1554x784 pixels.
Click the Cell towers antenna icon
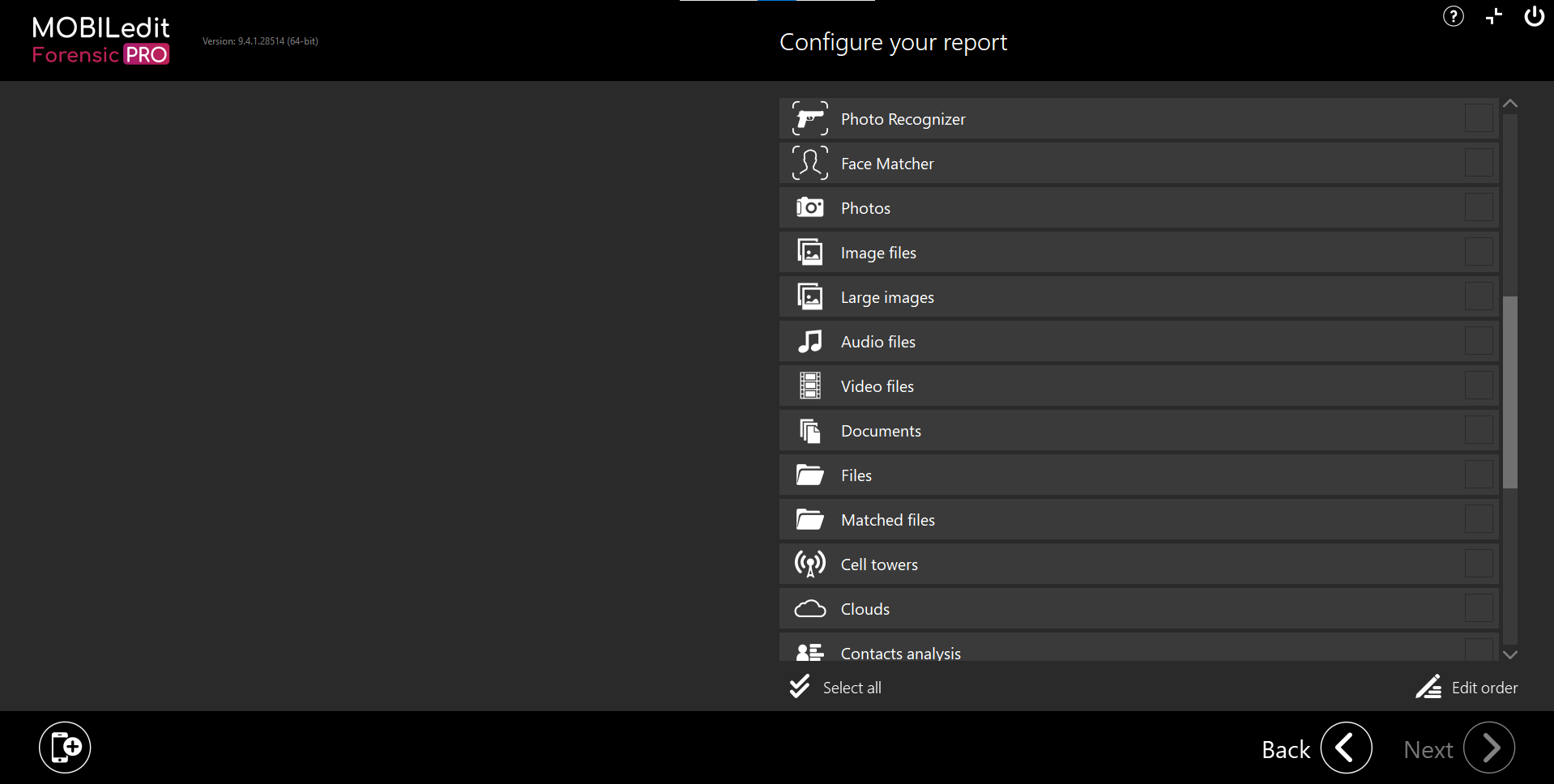pos(809,565)
